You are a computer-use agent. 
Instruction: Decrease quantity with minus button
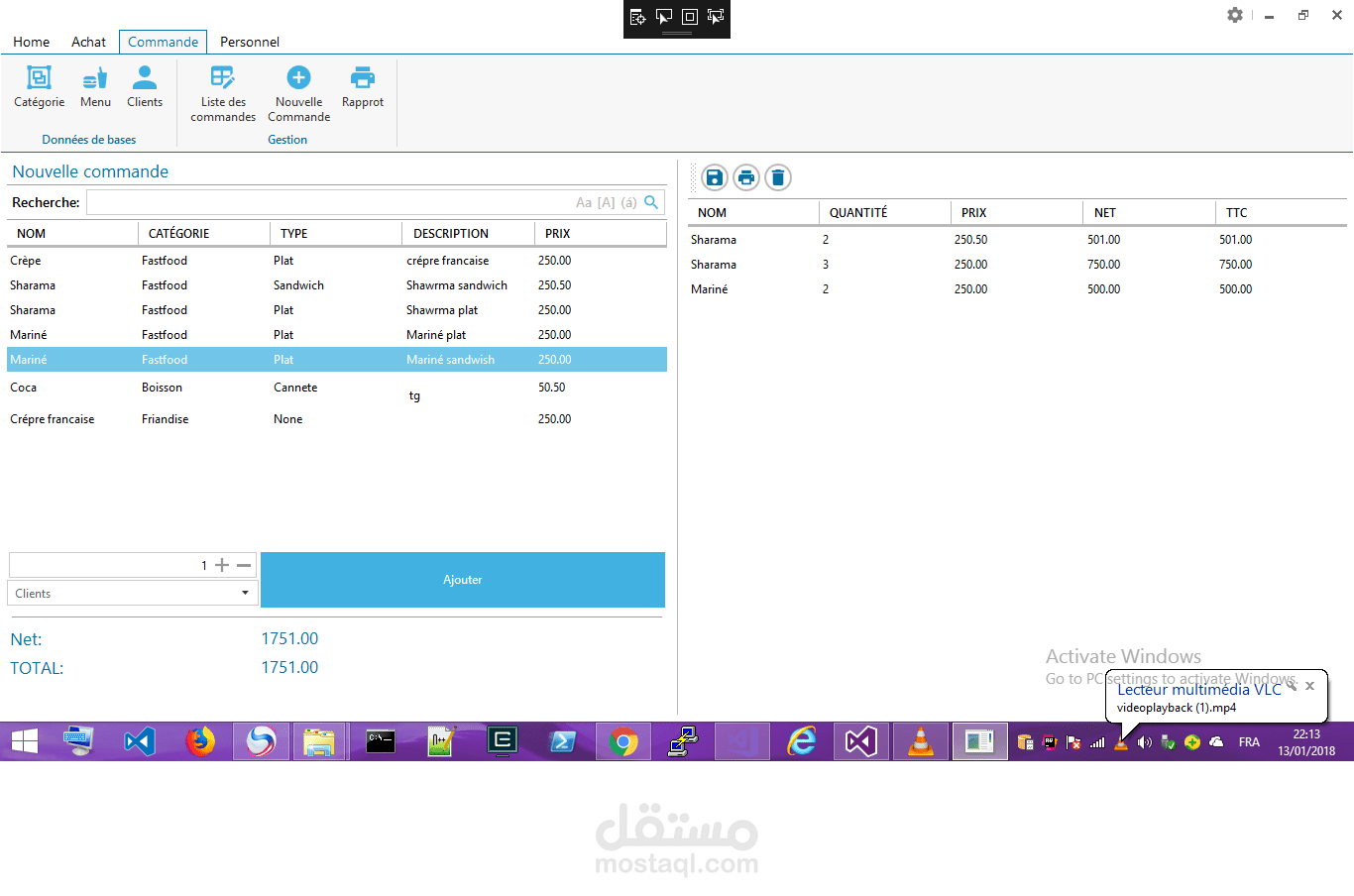point(244,565)
